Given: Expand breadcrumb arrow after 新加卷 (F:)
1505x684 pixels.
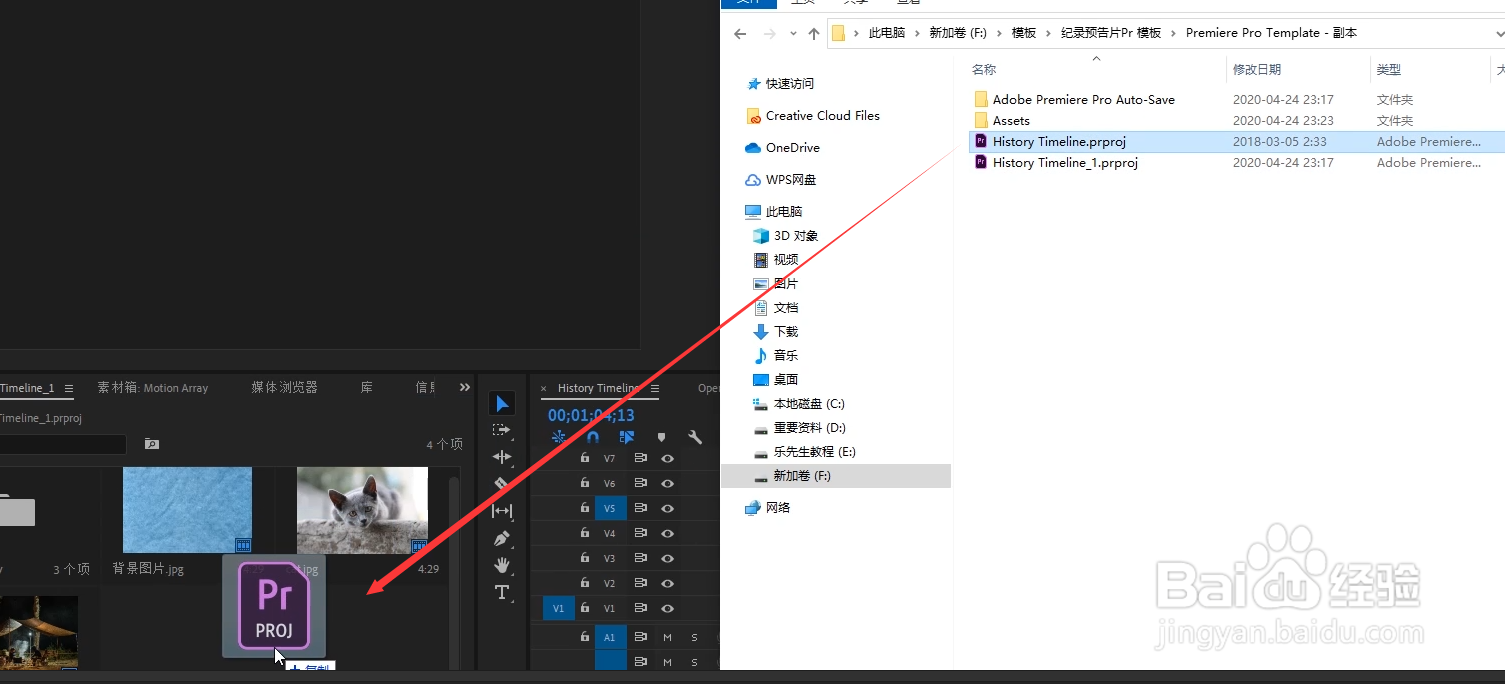Looking at the screenshot, I should click(999, 33).
